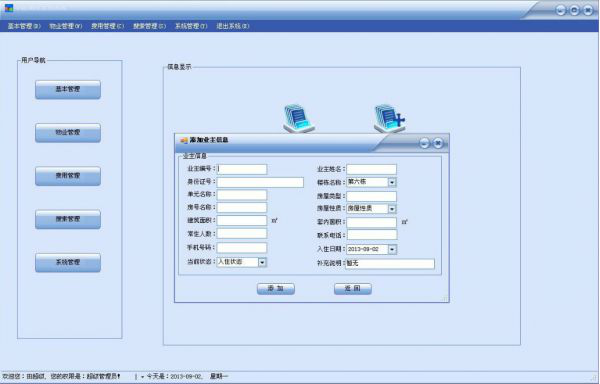600x384 pixels.
Task: Click the main window restore round button
Action: [x=574, y=10]
